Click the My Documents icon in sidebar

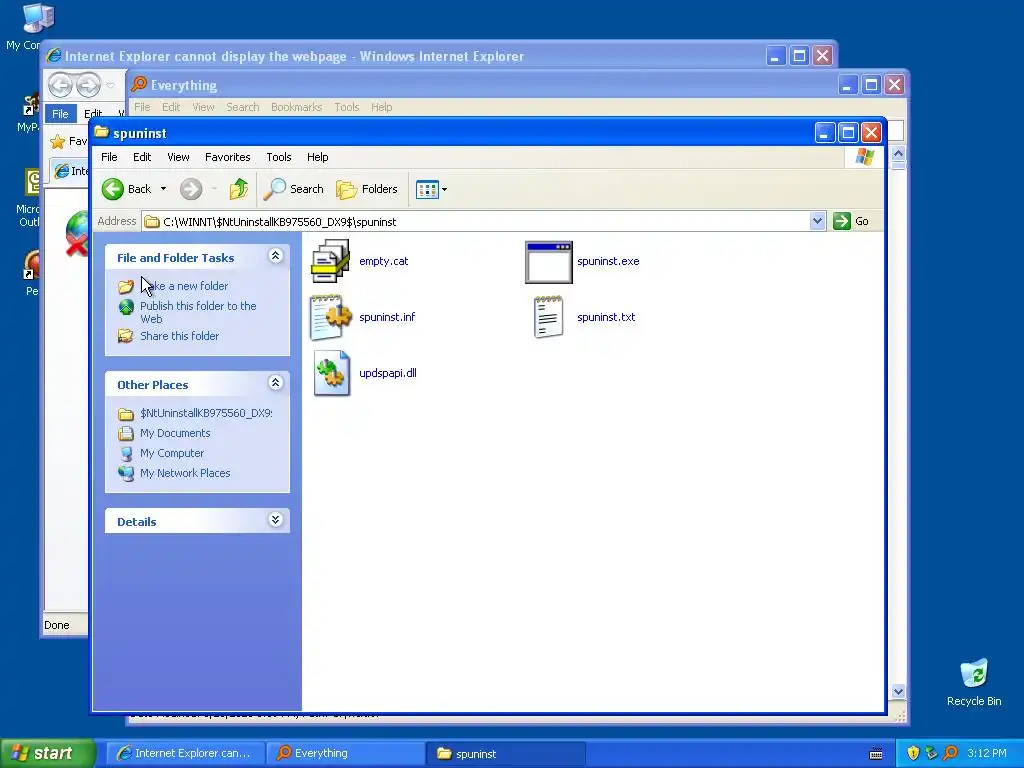(126, 434)
